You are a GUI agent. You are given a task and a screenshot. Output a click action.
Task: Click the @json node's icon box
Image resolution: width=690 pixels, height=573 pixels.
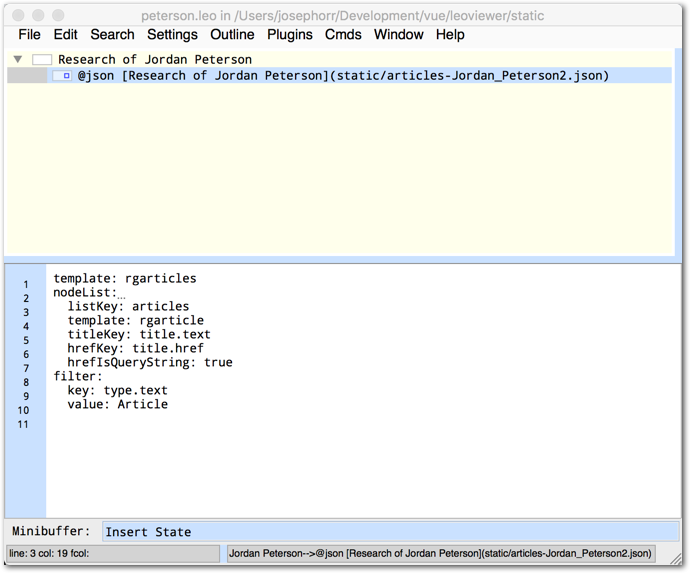coord(61,76)
